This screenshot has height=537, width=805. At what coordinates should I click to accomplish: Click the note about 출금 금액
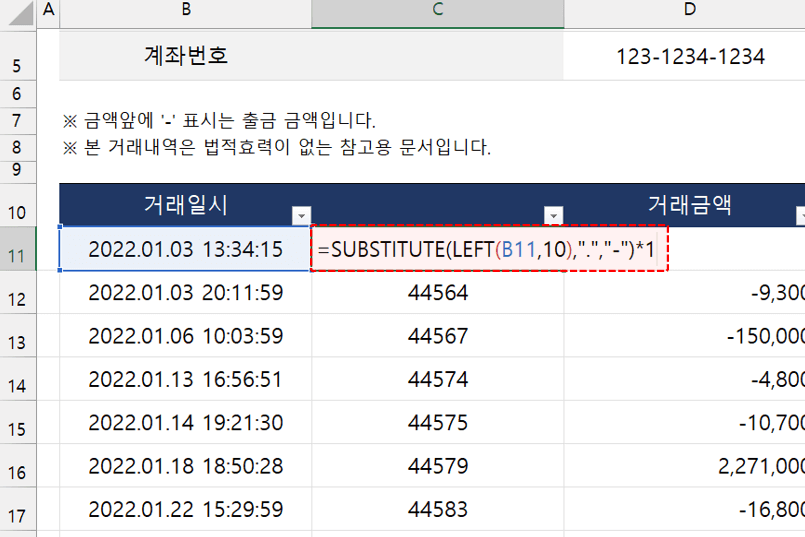pos(219,121)
